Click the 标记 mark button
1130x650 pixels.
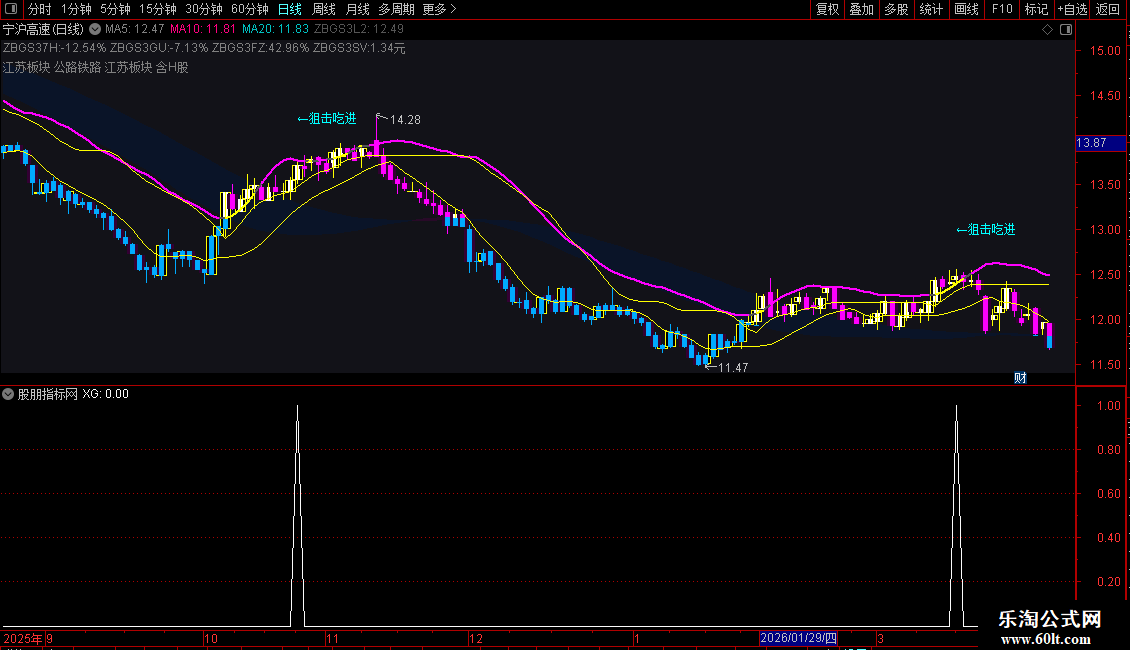(x=1036, y=9)
